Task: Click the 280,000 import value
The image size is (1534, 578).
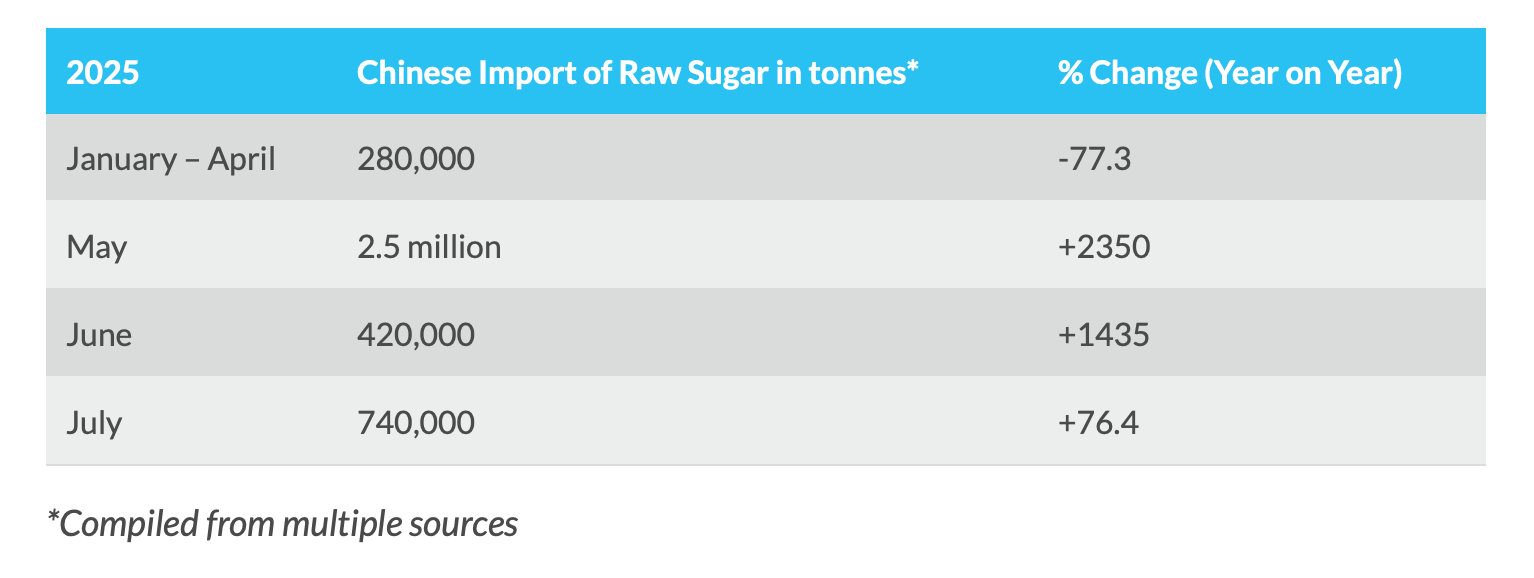Action: [x=415, y=159]
